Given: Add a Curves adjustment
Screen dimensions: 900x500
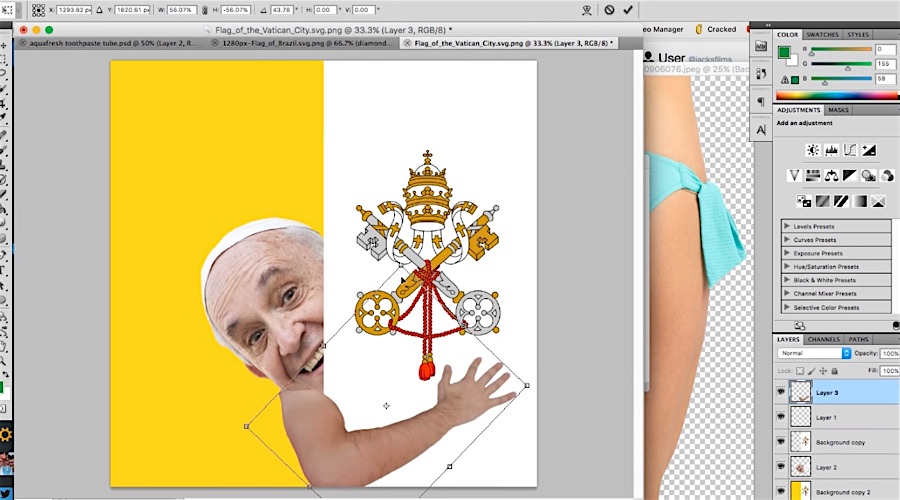Looking at the screenshot, I should coord(850,150).
